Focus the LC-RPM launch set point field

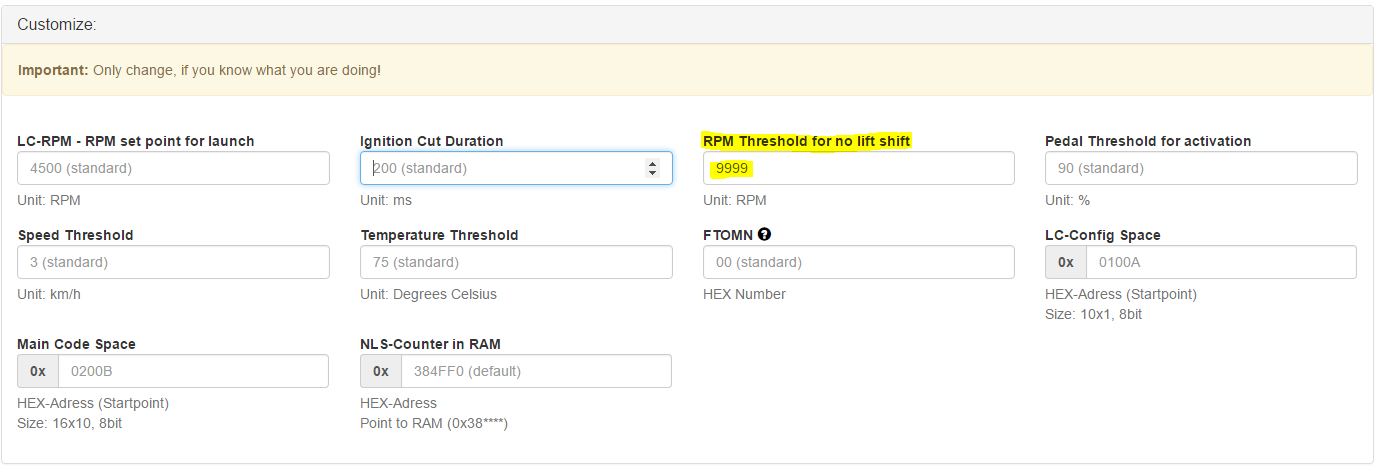[174, 168]
